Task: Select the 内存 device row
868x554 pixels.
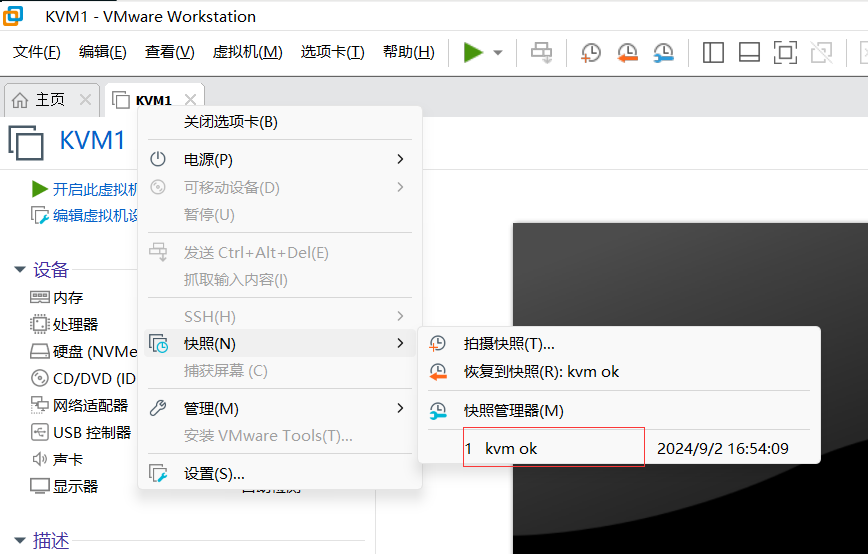Action: point(56,298)
